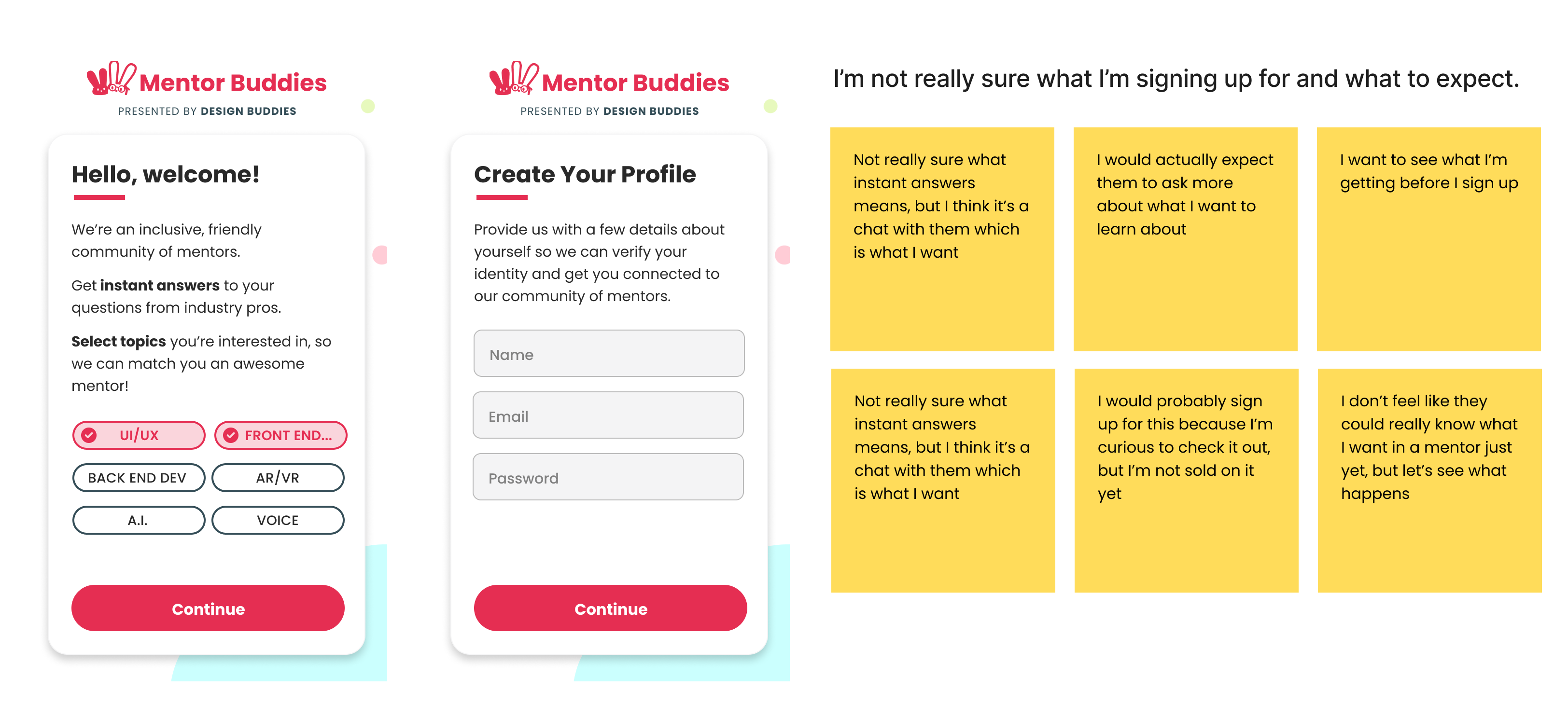This screenshot has height=719, width=1568.
Task: Click Continue on the Create Your Profile screen
Action: (610, 608)
